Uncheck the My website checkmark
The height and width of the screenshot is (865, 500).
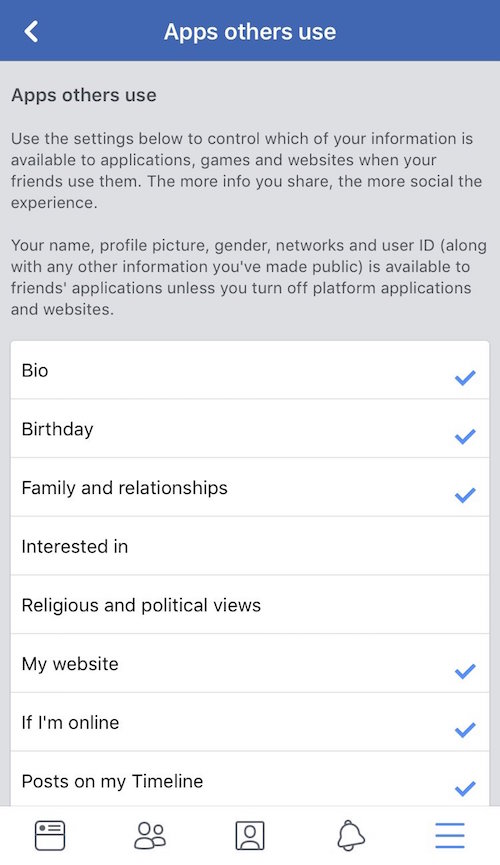pos(465,671)
